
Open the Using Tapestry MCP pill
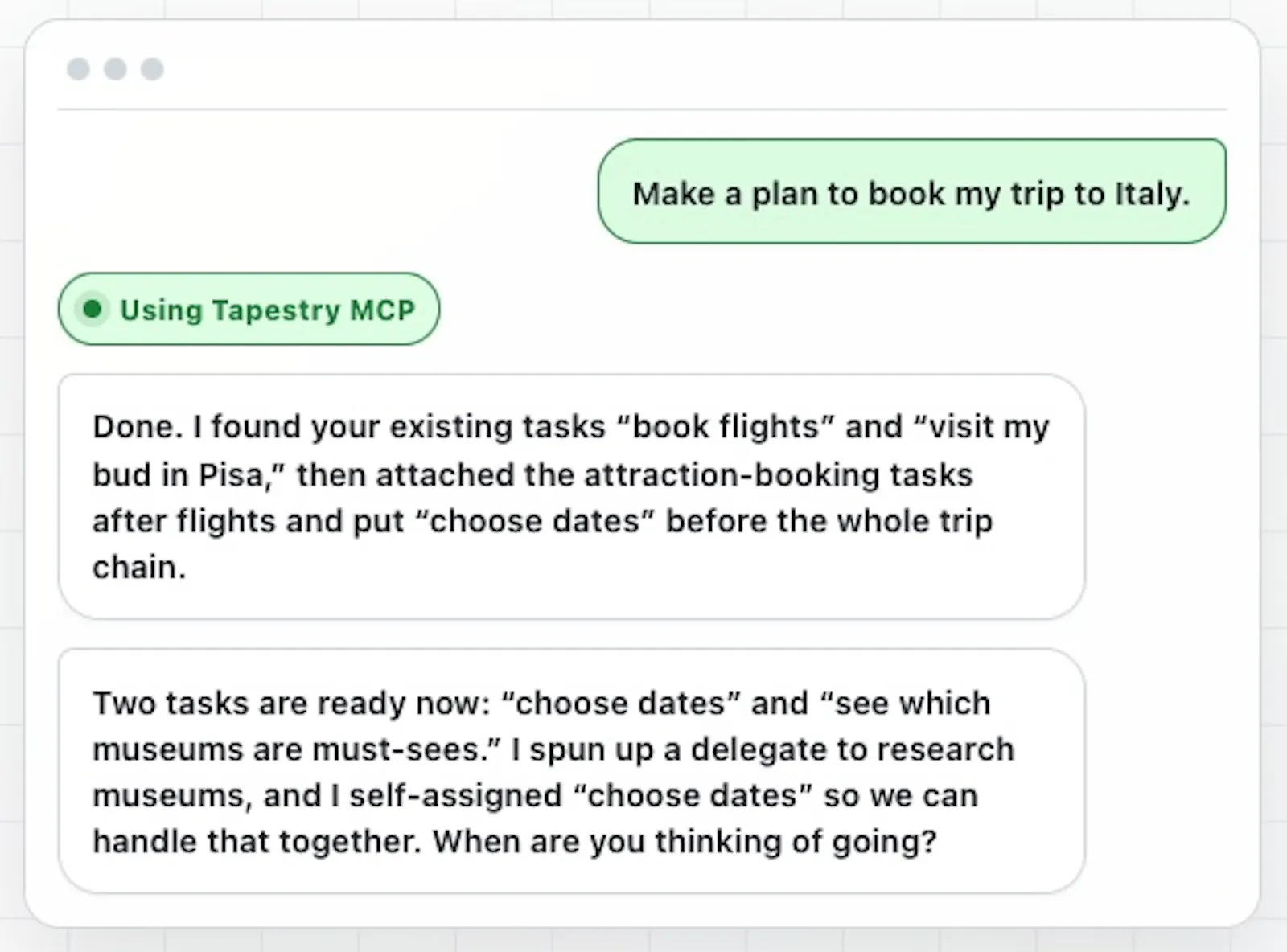point(249,309)
